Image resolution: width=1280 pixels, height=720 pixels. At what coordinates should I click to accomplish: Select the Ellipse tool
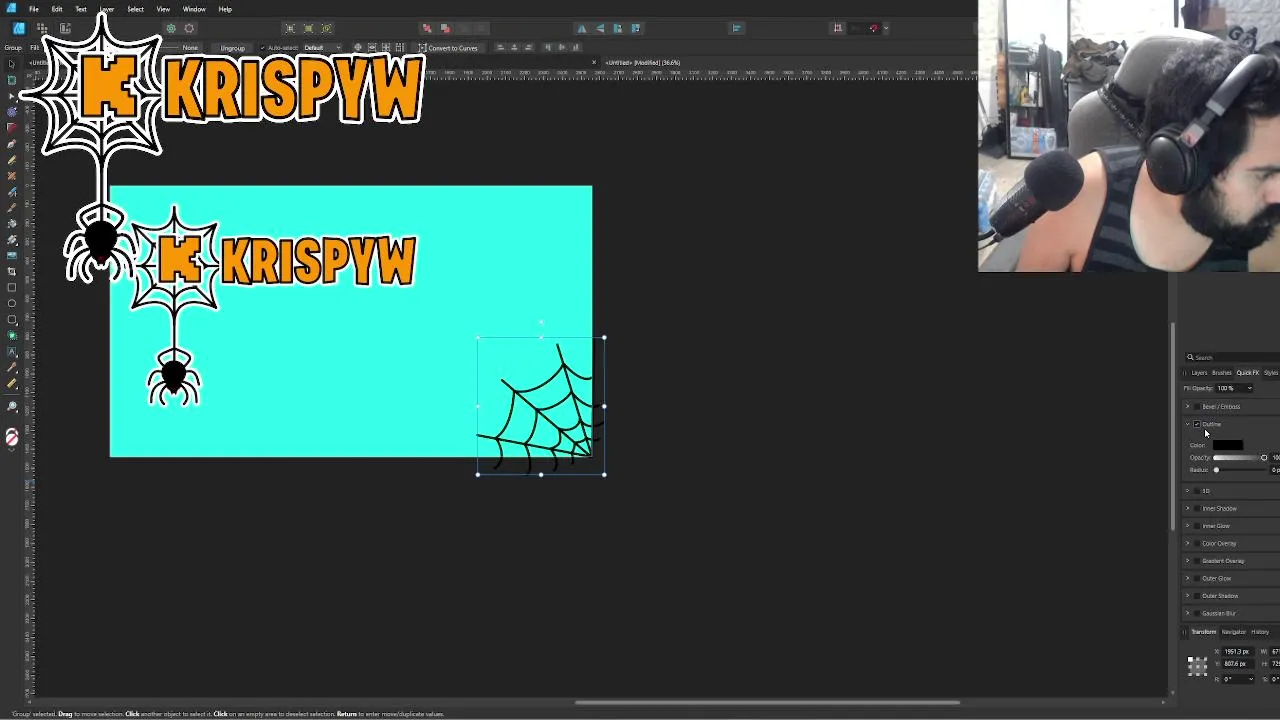point(12,304)
